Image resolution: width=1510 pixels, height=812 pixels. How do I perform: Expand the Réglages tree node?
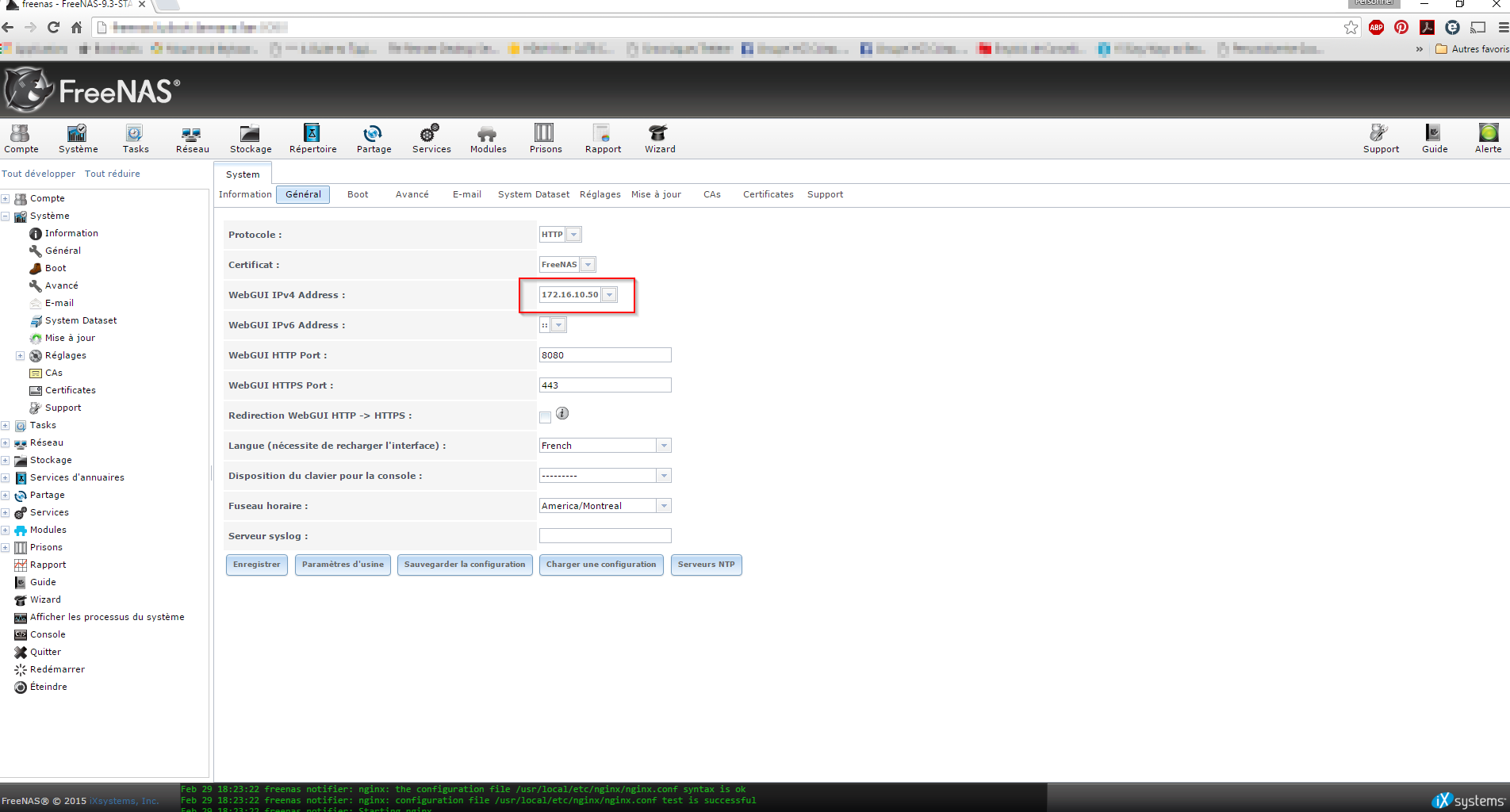[x=21, y=355]
